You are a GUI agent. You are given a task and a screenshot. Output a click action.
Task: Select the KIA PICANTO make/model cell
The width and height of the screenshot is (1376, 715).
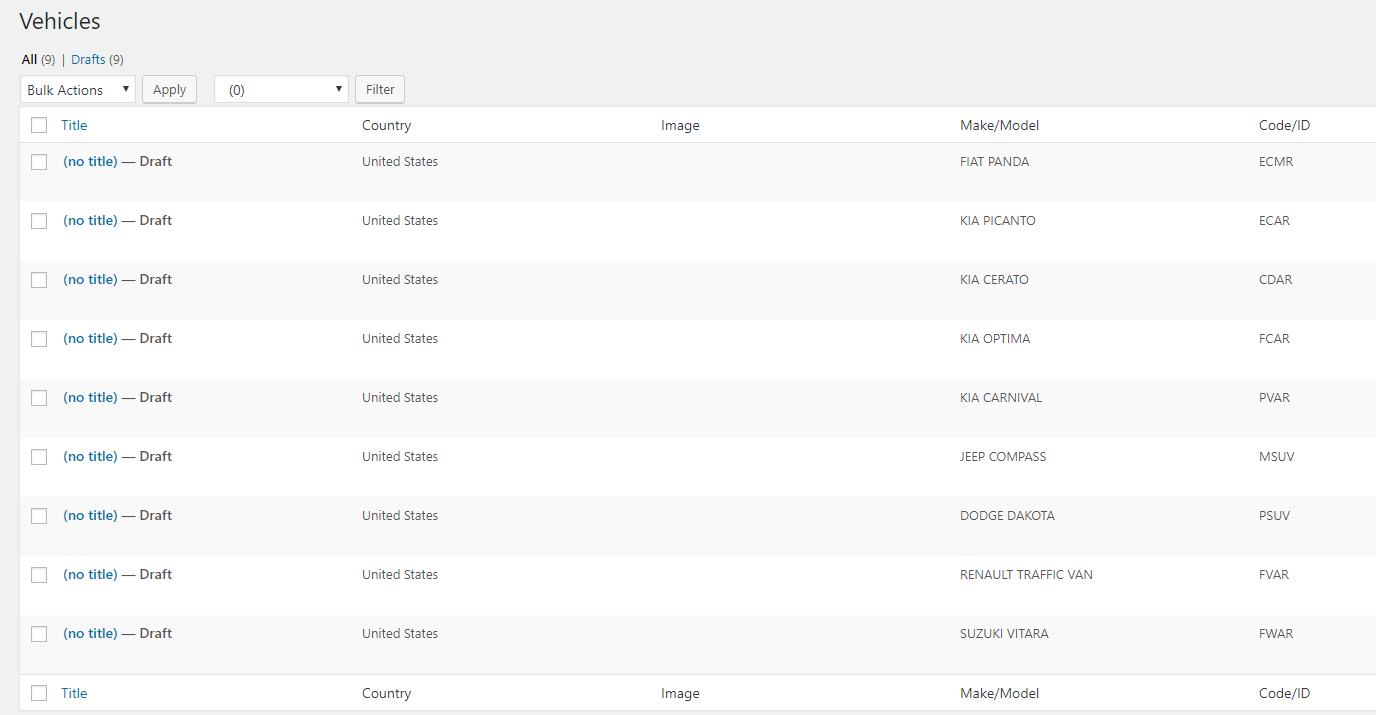tap(998, 220)
